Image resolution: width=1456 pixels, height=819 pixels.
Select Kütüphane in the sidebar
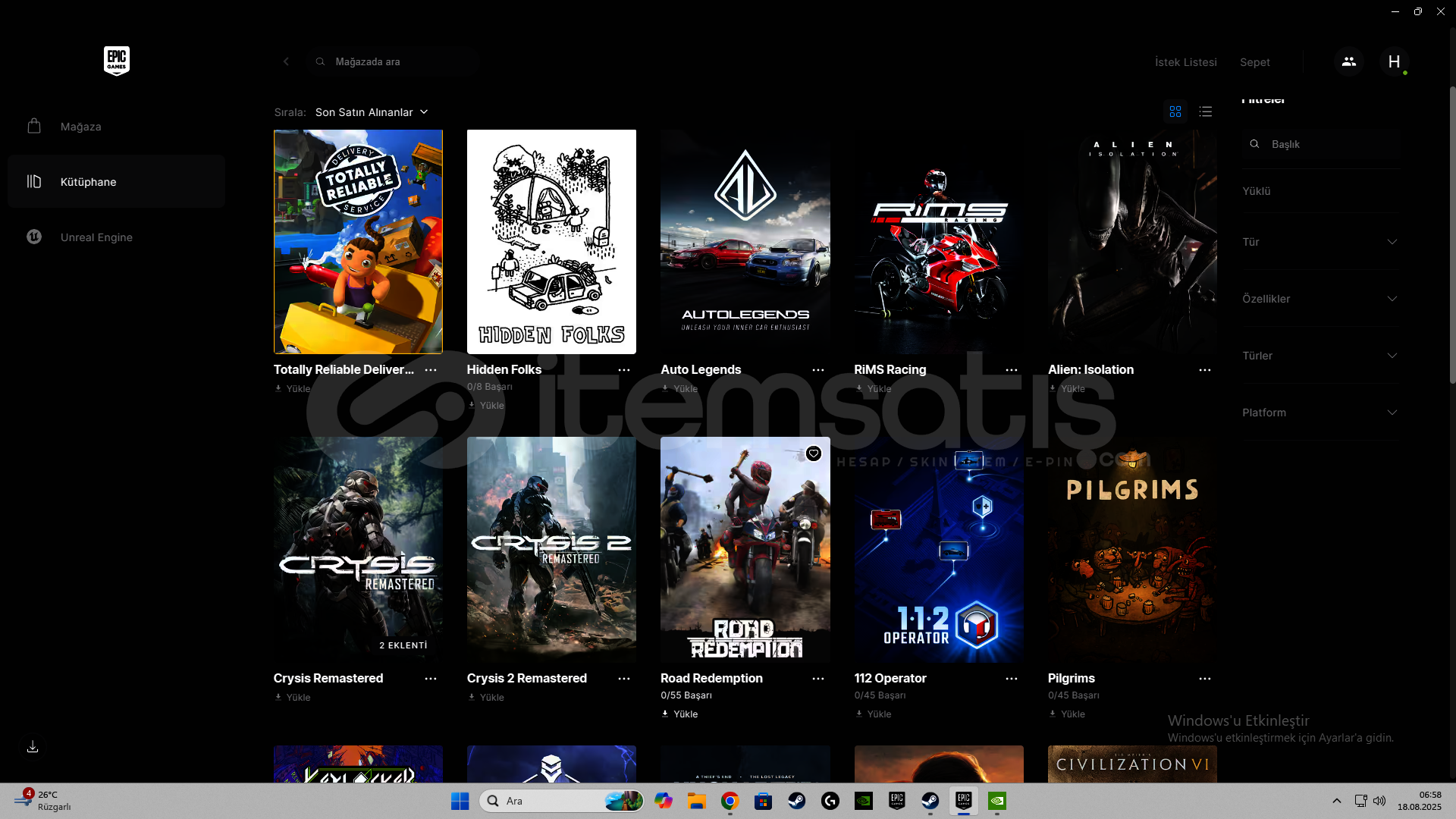coord(117,182)
